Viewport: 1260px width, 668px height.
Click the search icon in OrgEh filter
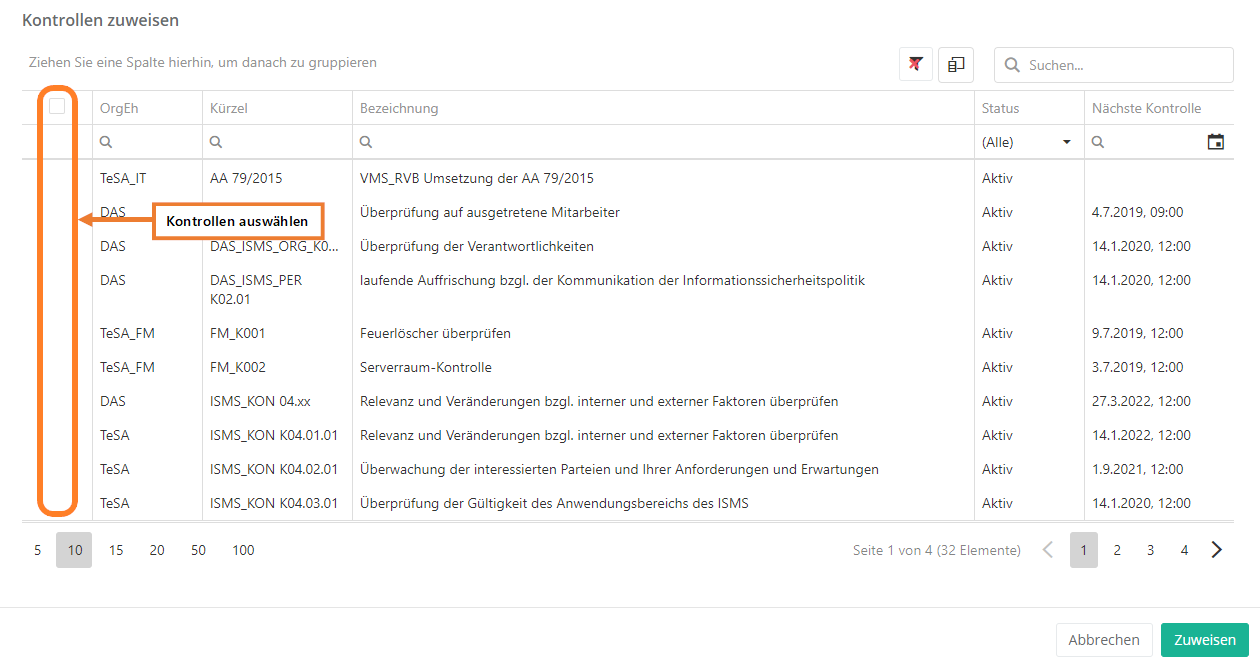pos(106,142)
